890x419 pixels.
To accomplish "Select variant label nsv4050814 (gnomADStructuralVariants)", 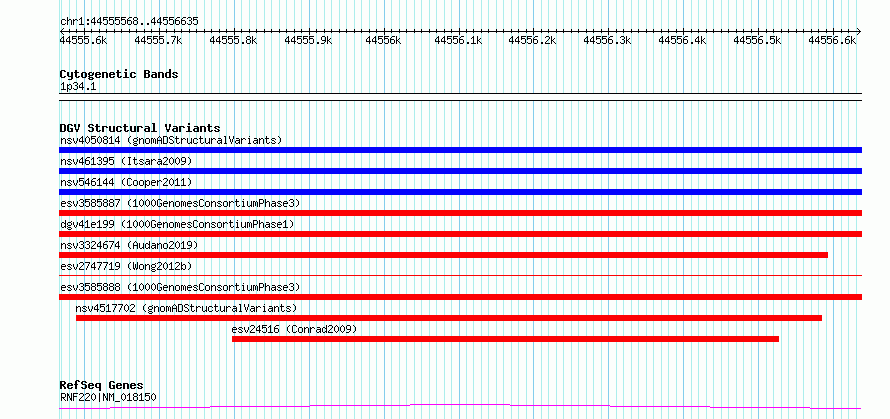I will click(x=171, y=140).
